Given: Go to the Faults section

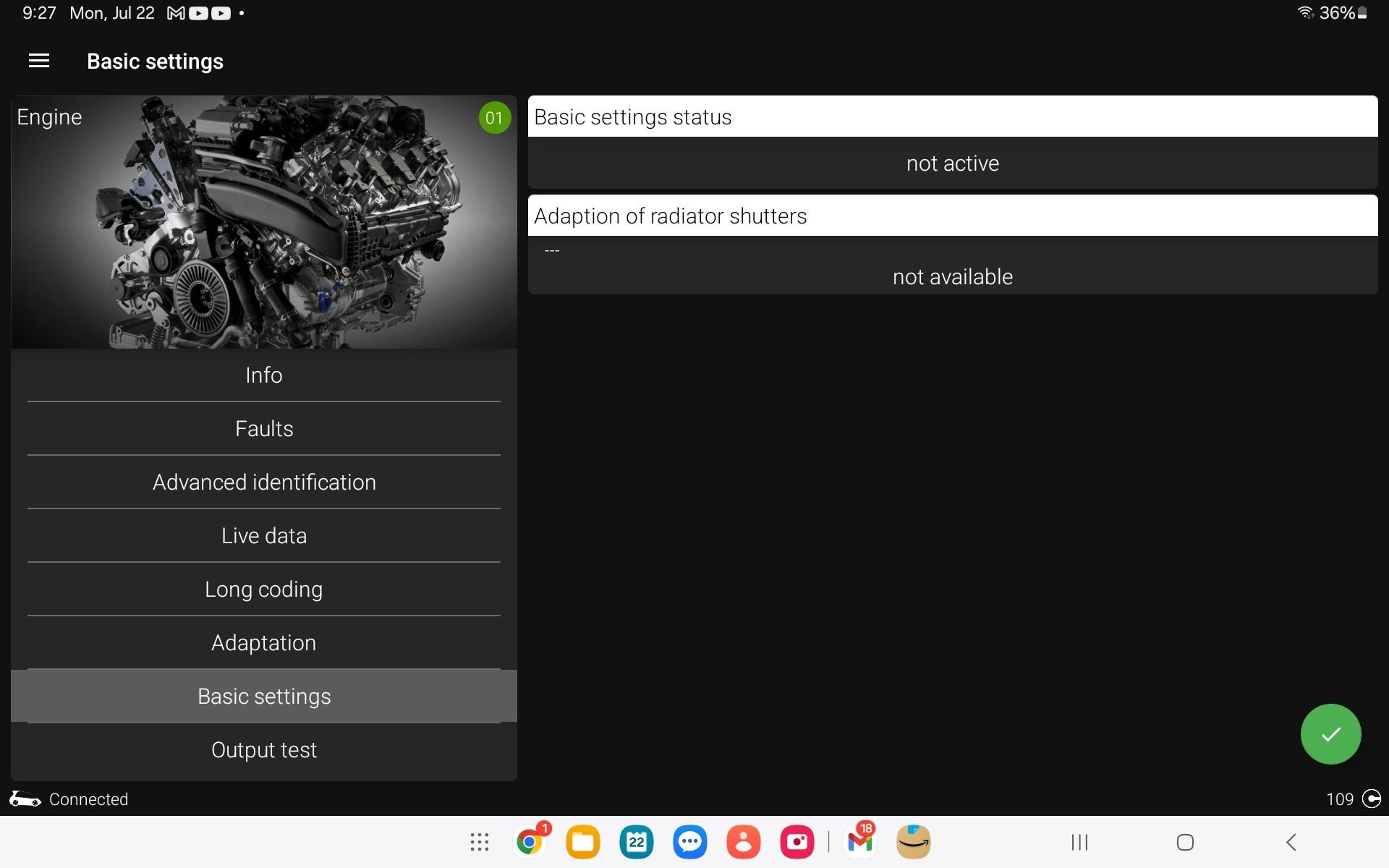Looking at the screenshot, I should [x=263, y=429].
